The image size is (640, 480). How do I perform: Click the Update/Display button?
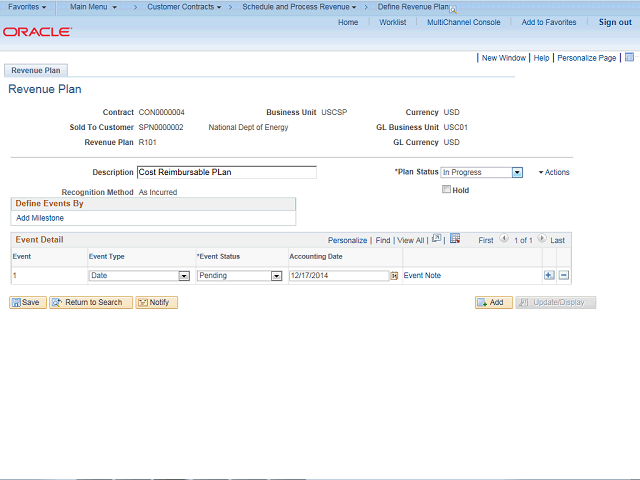pyautogui.click(x=556, y=302)
